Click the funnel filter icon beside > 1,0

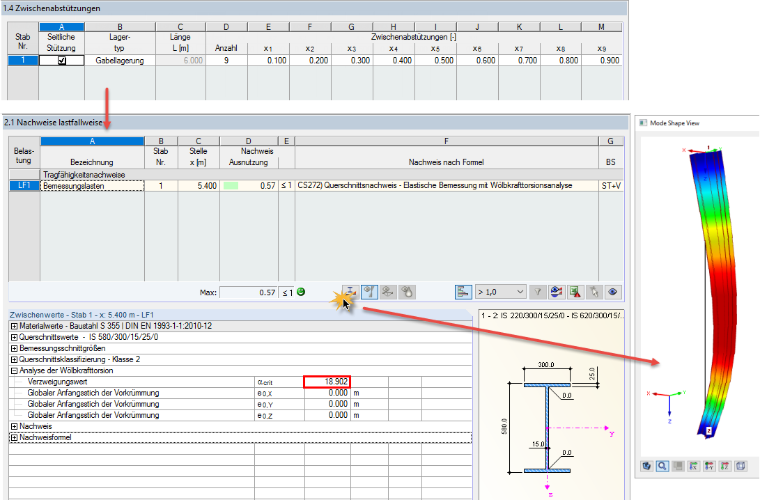(x=538, y=292)
